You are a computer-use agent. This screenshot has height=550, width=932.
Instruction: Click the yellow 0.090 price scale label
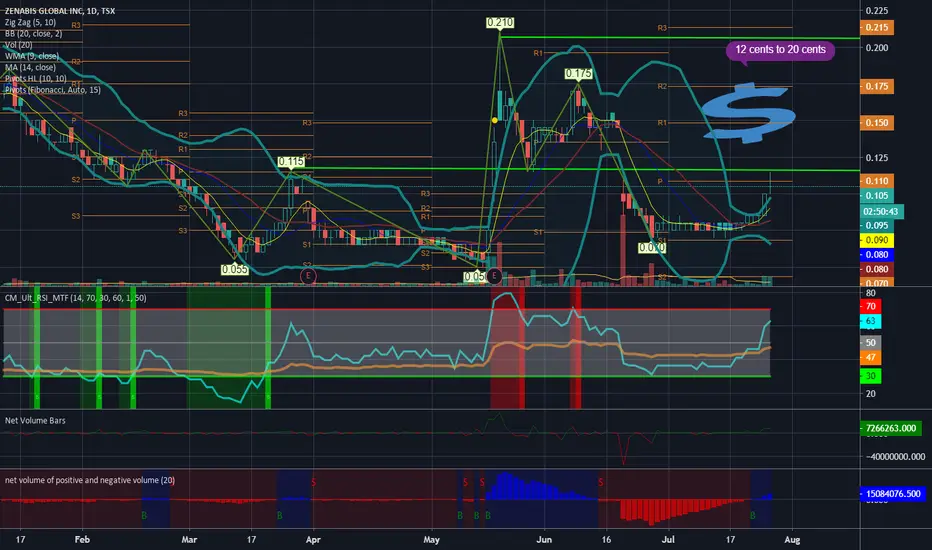[x=877, y=240]
